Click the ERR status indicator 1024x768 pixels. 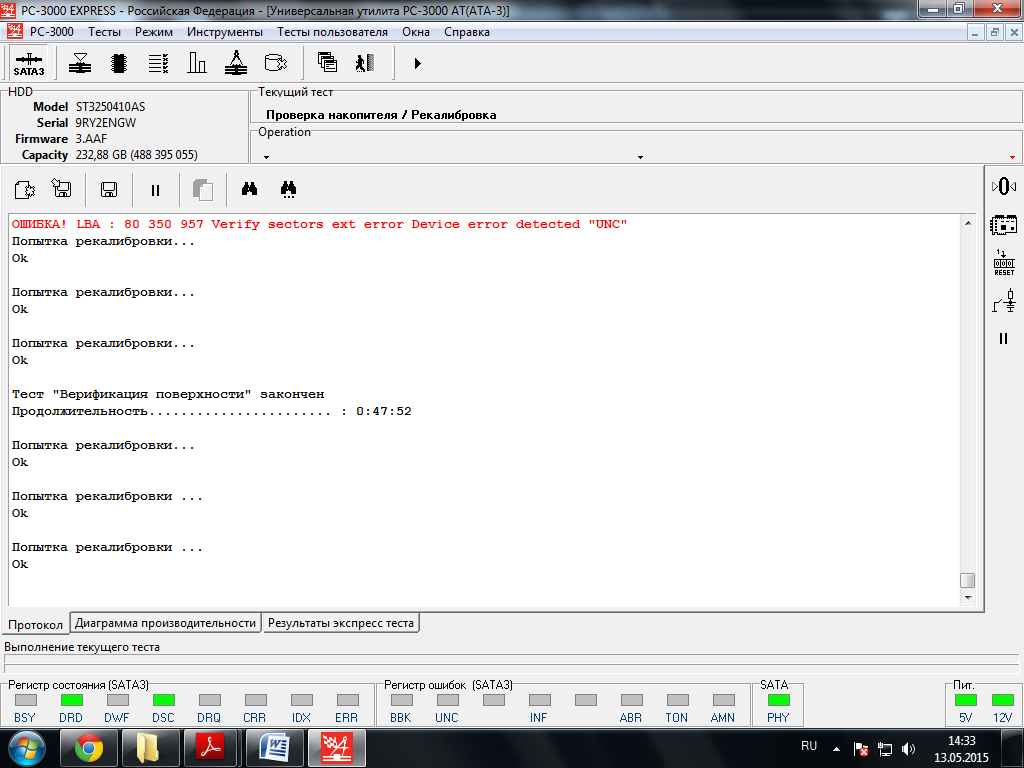[x=347, y=700]
